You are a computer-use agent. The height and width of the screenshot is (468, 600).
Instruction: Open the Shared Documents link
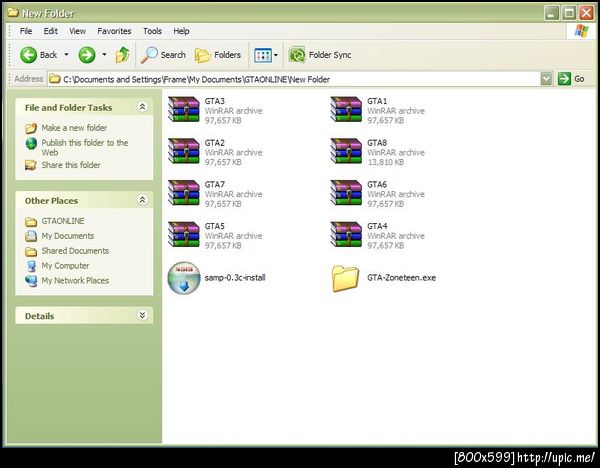75,251
